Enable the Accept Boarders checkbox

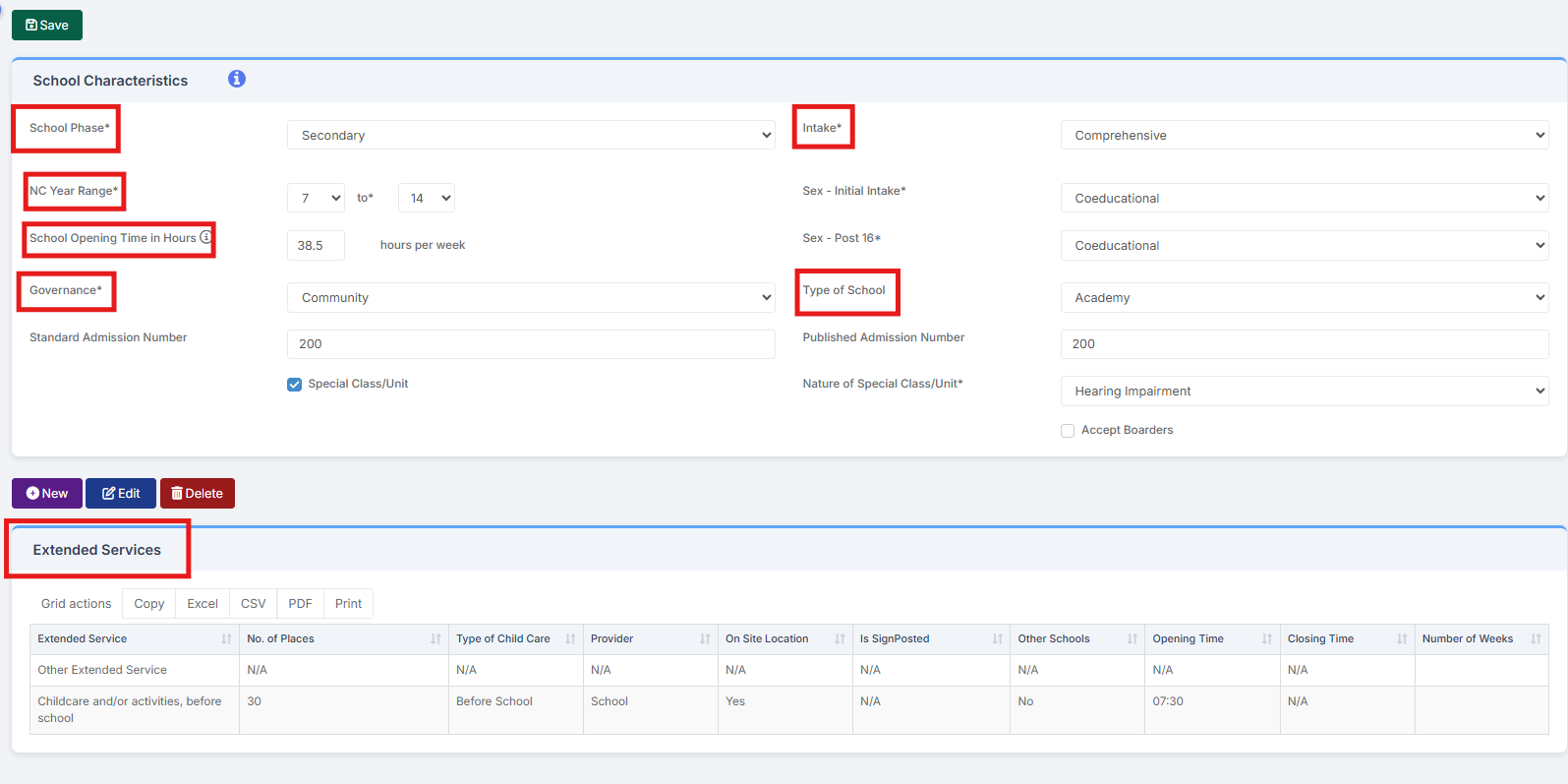(1068, 431)
